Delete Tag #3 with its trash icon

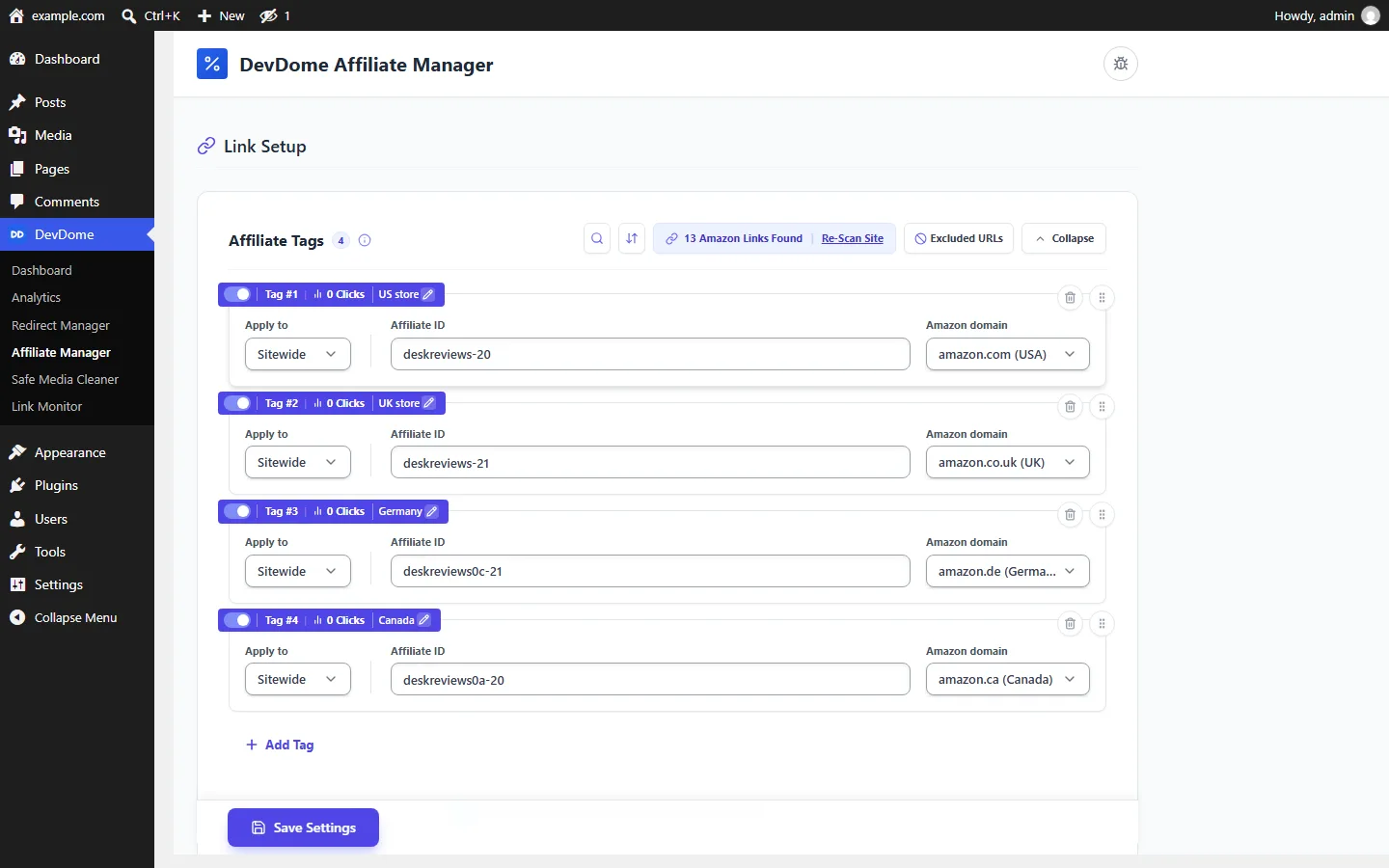(1070, 515)
